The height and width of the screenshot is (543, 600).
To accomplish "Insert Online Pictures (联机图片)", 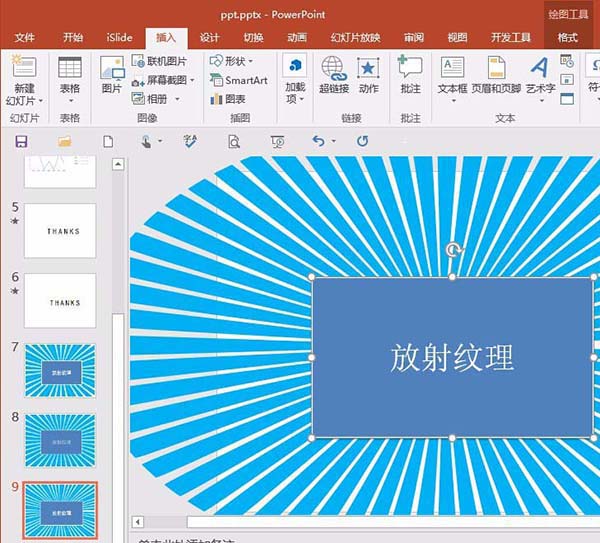I will (159, 61).
